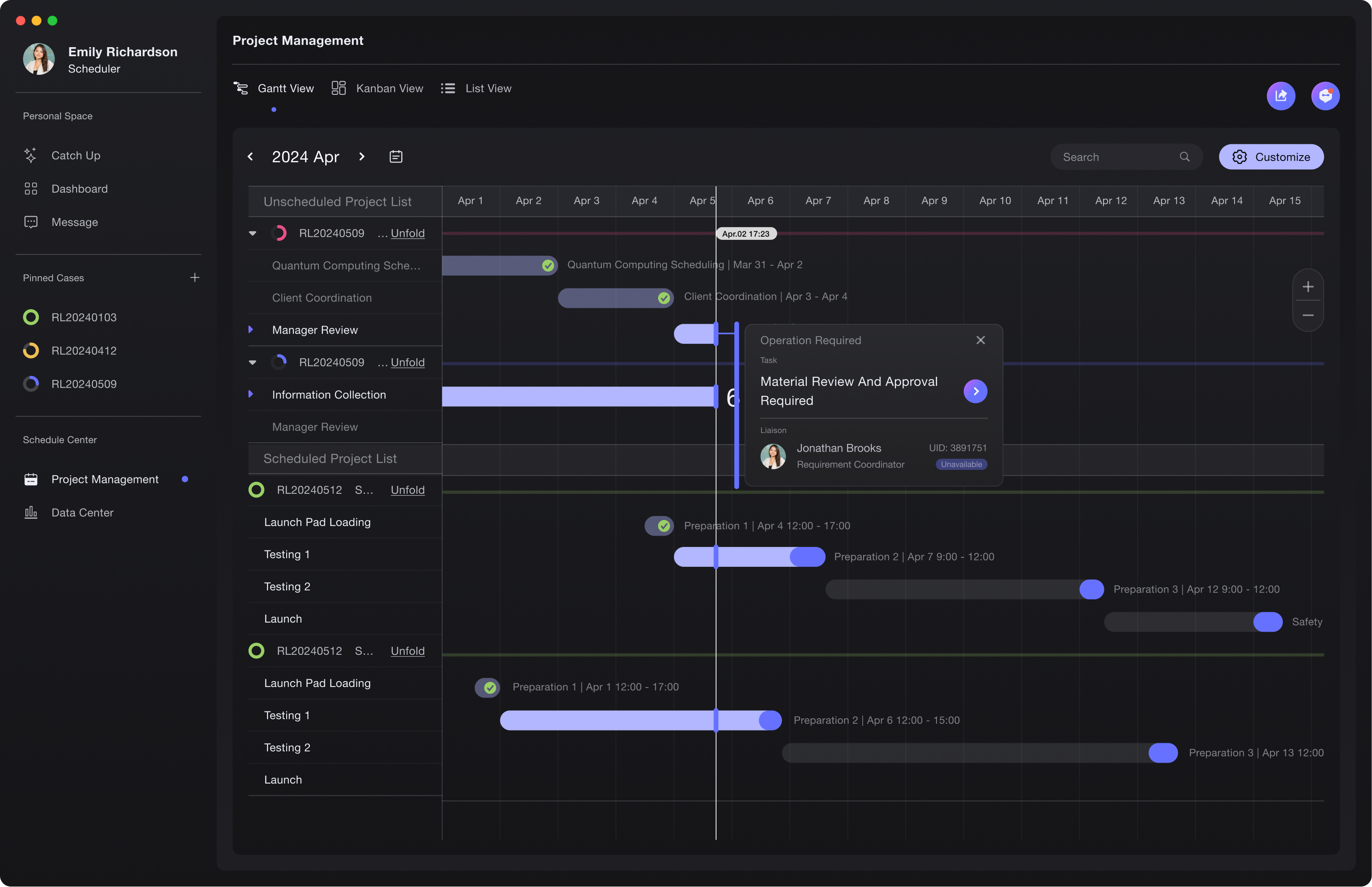Click Unfold link for first RL20240512
The height and width of the screenshot is (887, 1372).
click(407, 490)
